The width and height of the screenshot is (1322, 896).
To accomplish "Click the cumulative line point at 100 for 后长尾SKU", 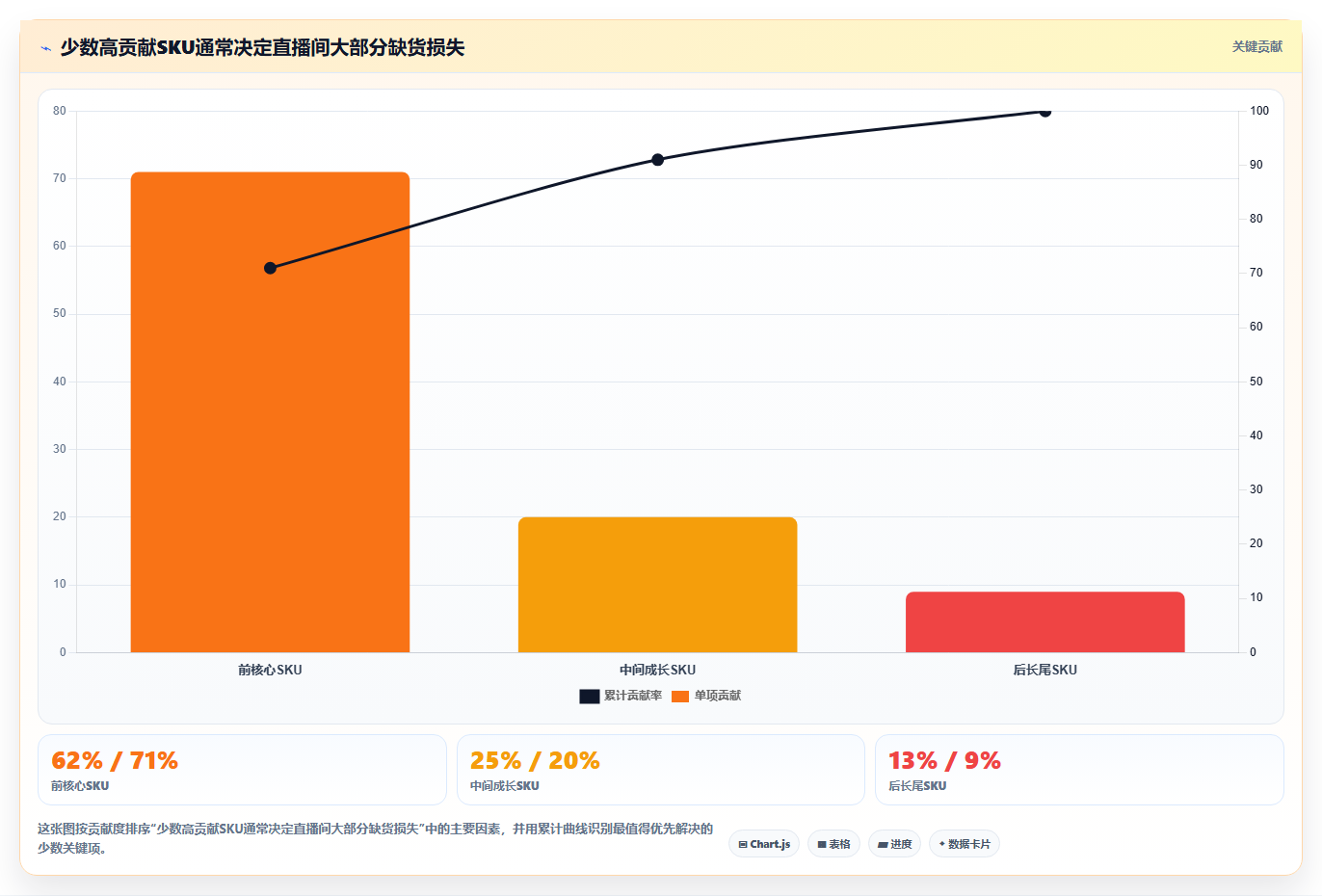I will click(1044, 111).
